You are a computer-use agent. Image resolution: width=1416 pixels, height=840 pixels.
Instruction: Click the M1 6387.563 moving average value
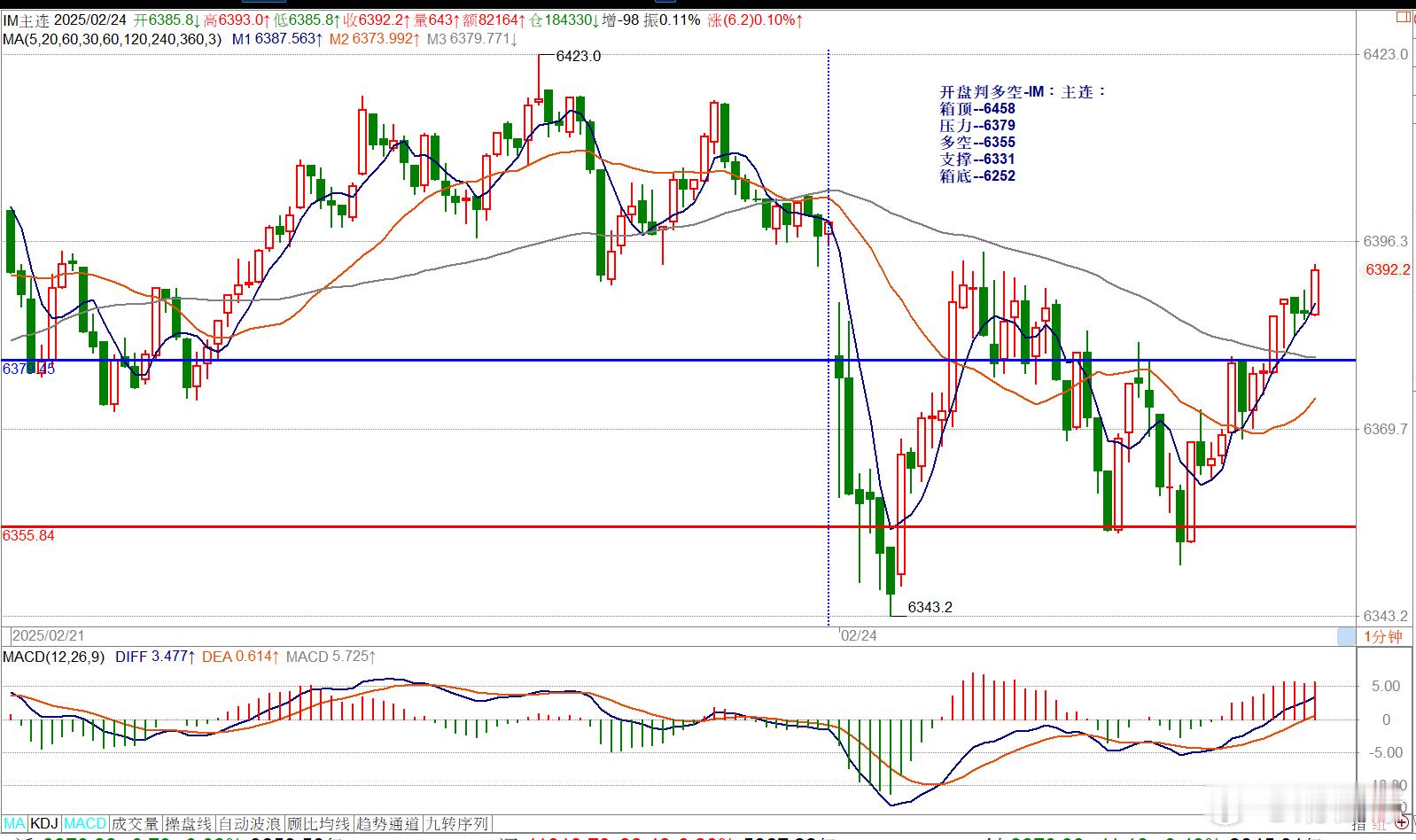click(277, 39)
